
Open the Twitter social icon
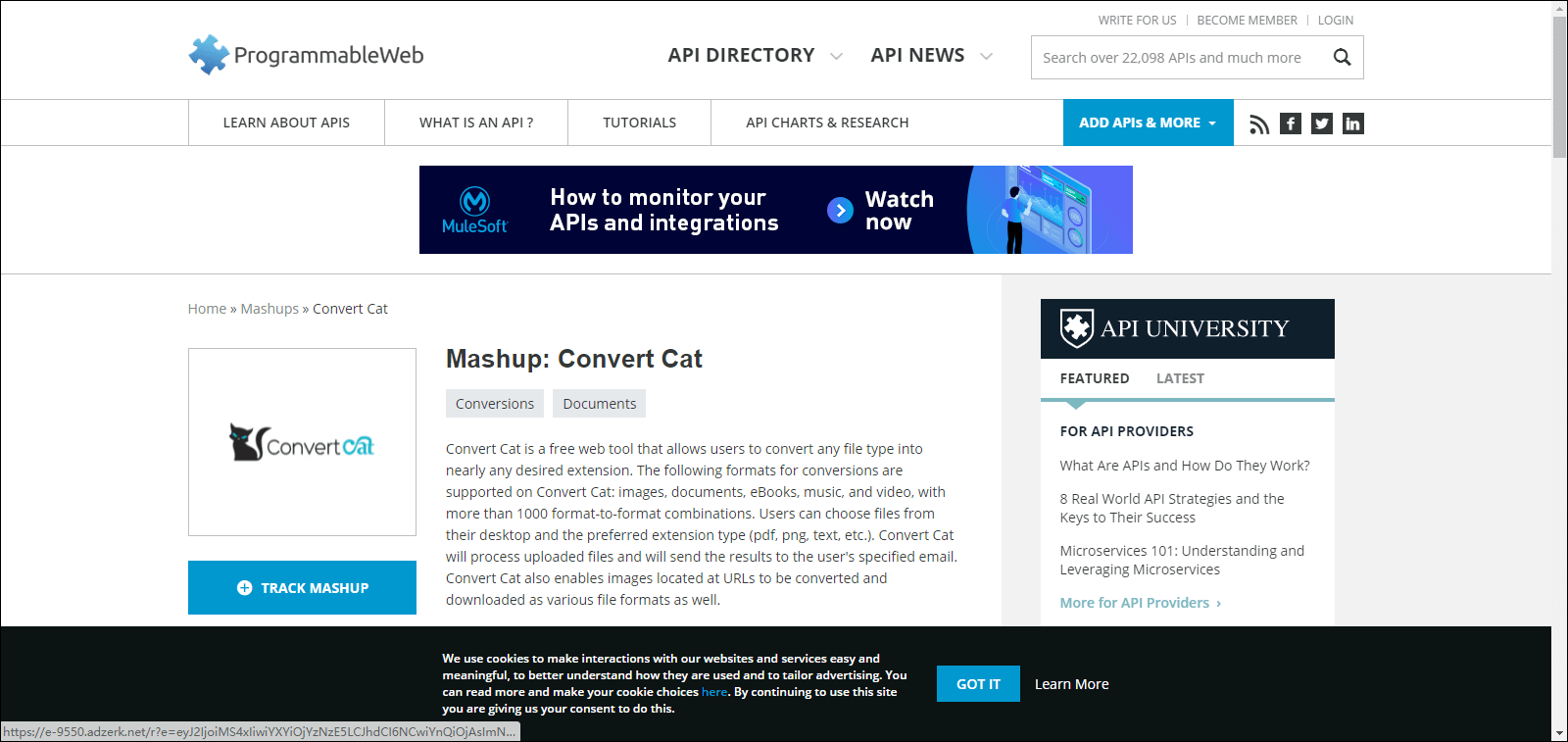pyautogui.click(x=1322, y=124)
